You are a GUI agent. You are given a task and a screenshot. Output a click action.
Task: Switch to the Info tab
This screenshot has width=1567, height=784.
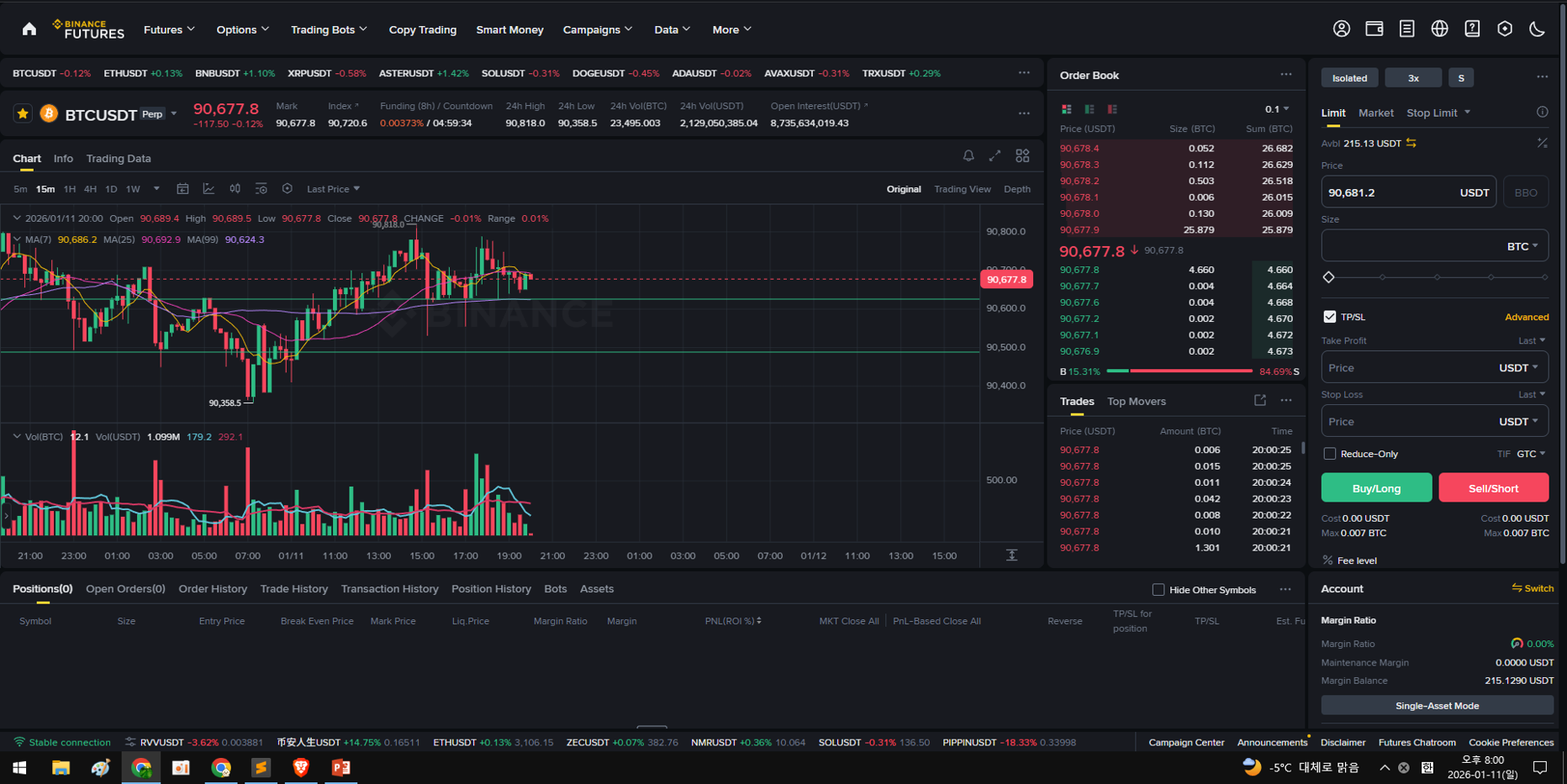(63, 158)
